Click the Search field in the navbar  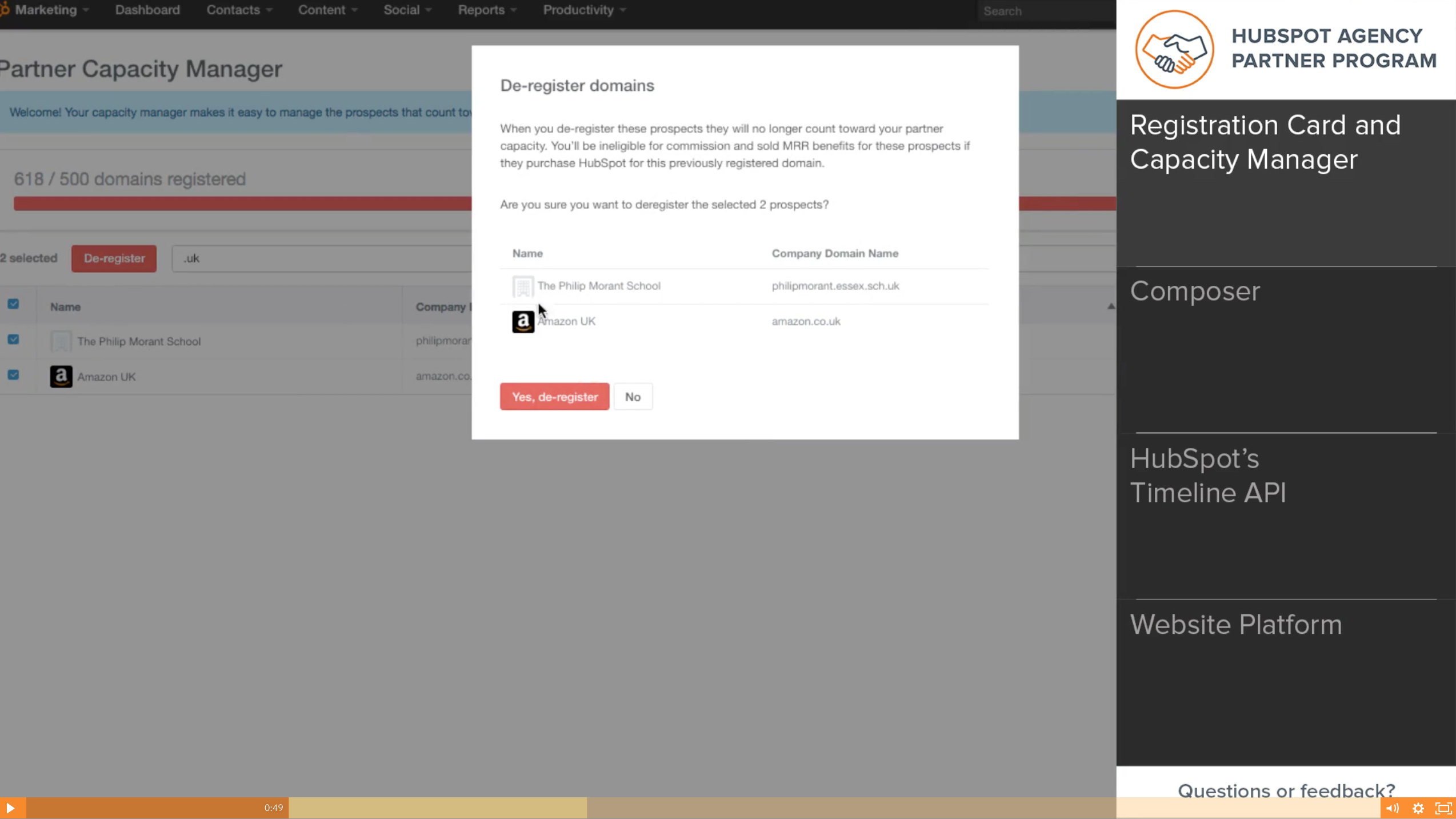click(x=1046, y=11)
